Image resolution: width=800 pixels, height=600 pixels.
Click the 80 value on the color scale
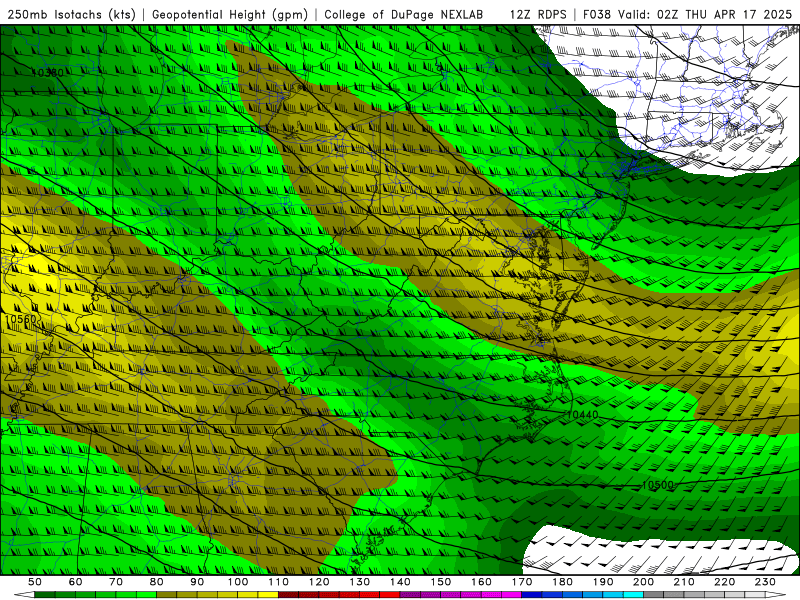pyautogui.click(x=156, y=582)
